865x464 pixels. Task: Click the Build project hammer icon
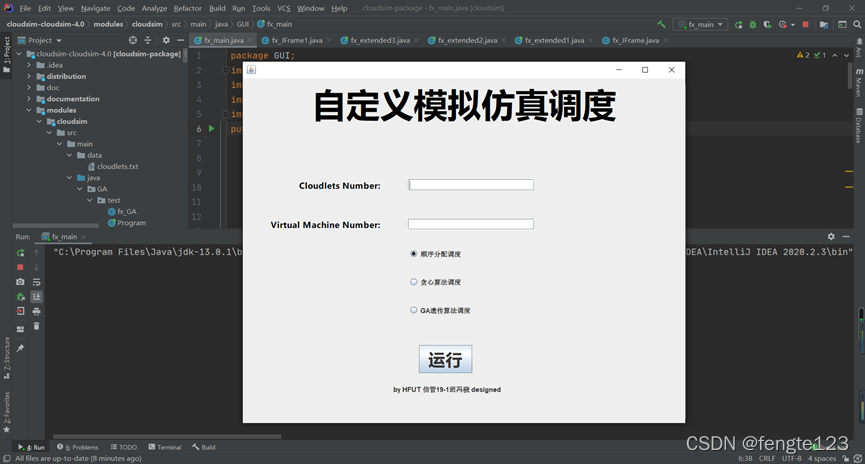pyautogui.click(x=661, y=24)
